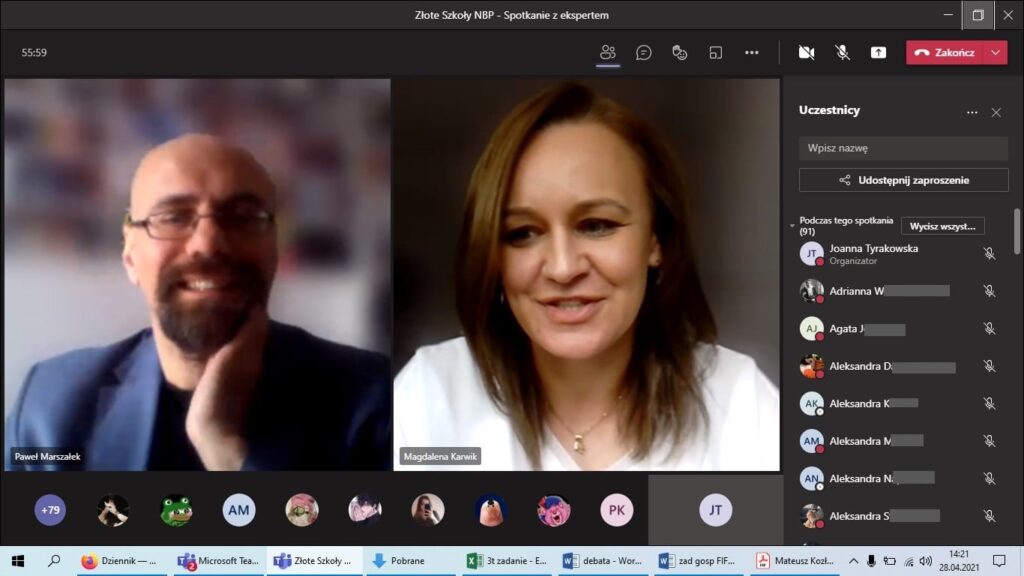This screenshot has width=1024, height=576.
Task: Toggle mute icon for Aleksandra N
Action: (989, 479)
